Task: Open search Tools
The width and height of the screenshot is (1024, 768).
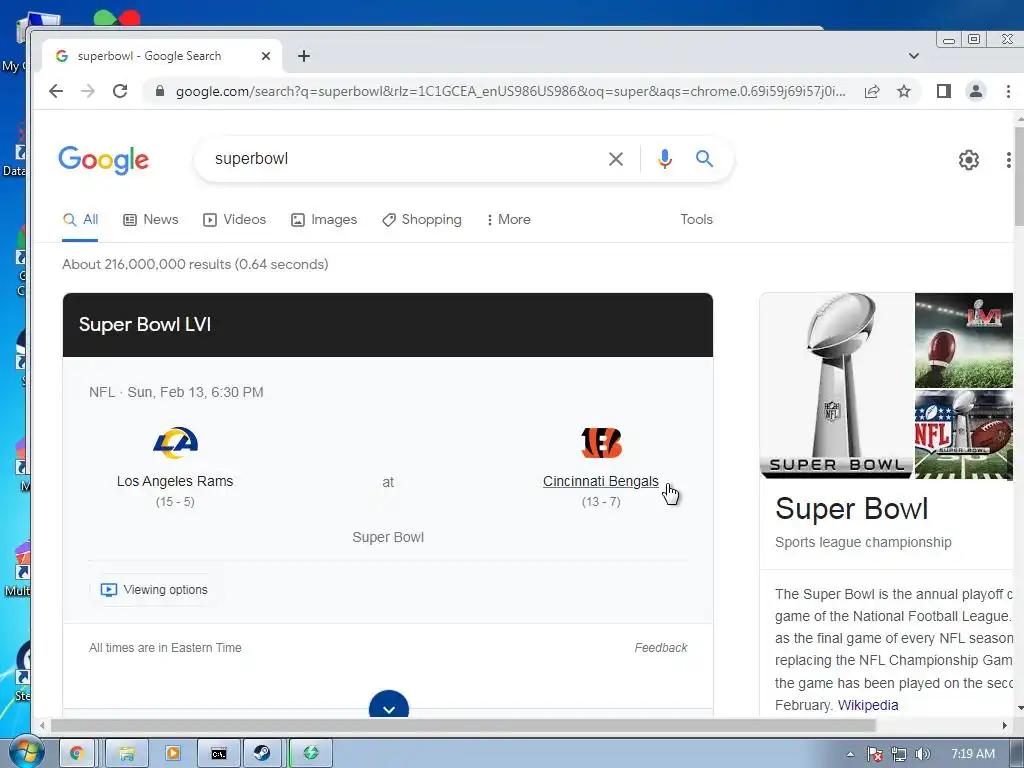Action: 696,220
